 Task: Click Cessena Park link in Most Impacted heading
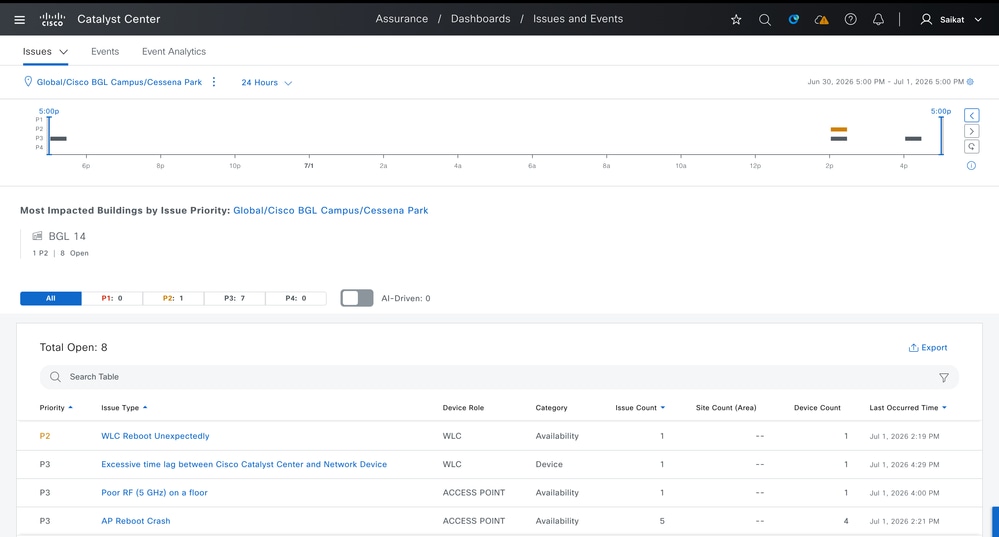pyautogui.click(x=331, y=210)
